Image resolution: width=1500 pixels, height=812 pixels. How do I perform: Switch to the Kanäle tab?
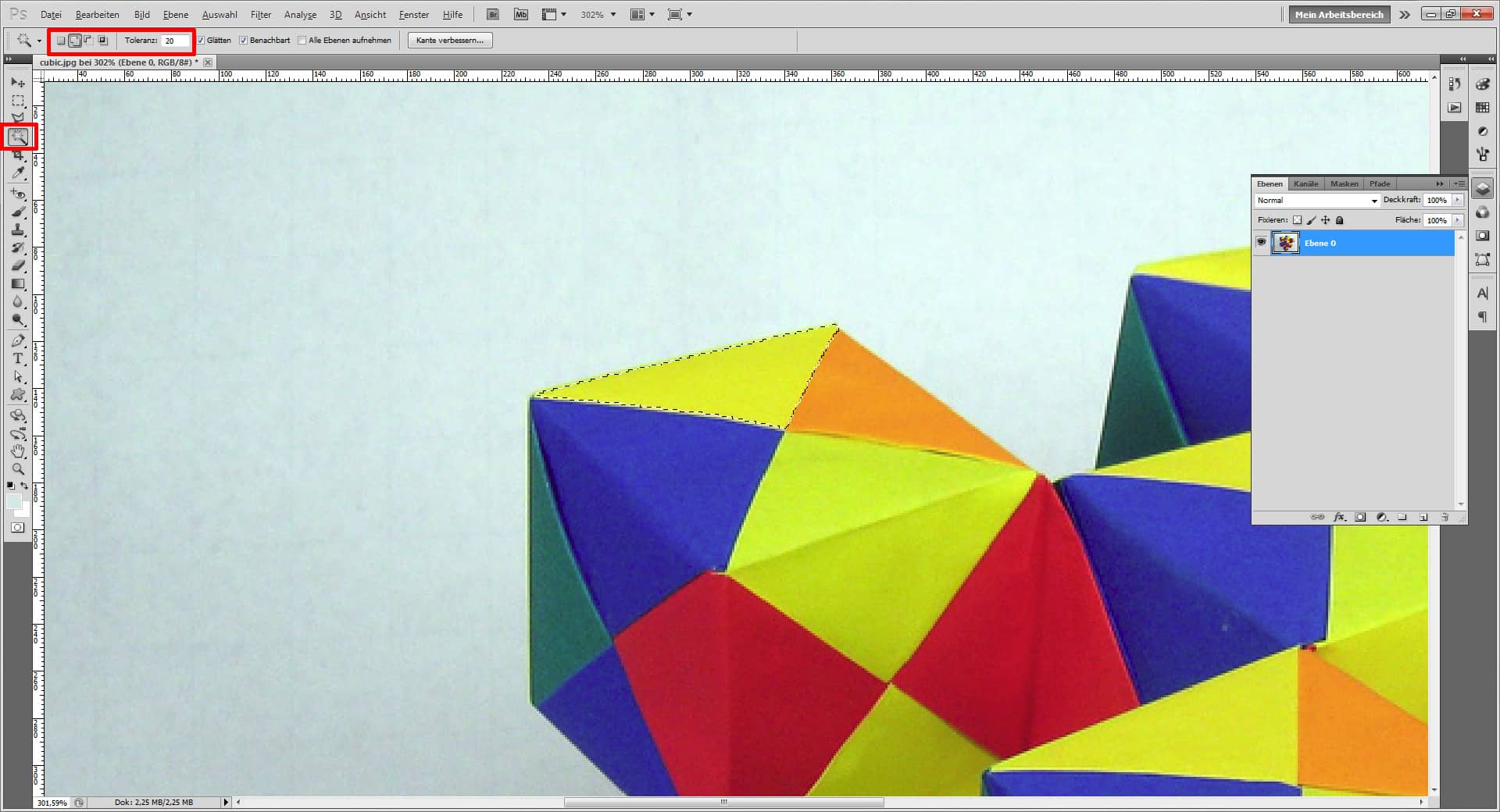1305,183
